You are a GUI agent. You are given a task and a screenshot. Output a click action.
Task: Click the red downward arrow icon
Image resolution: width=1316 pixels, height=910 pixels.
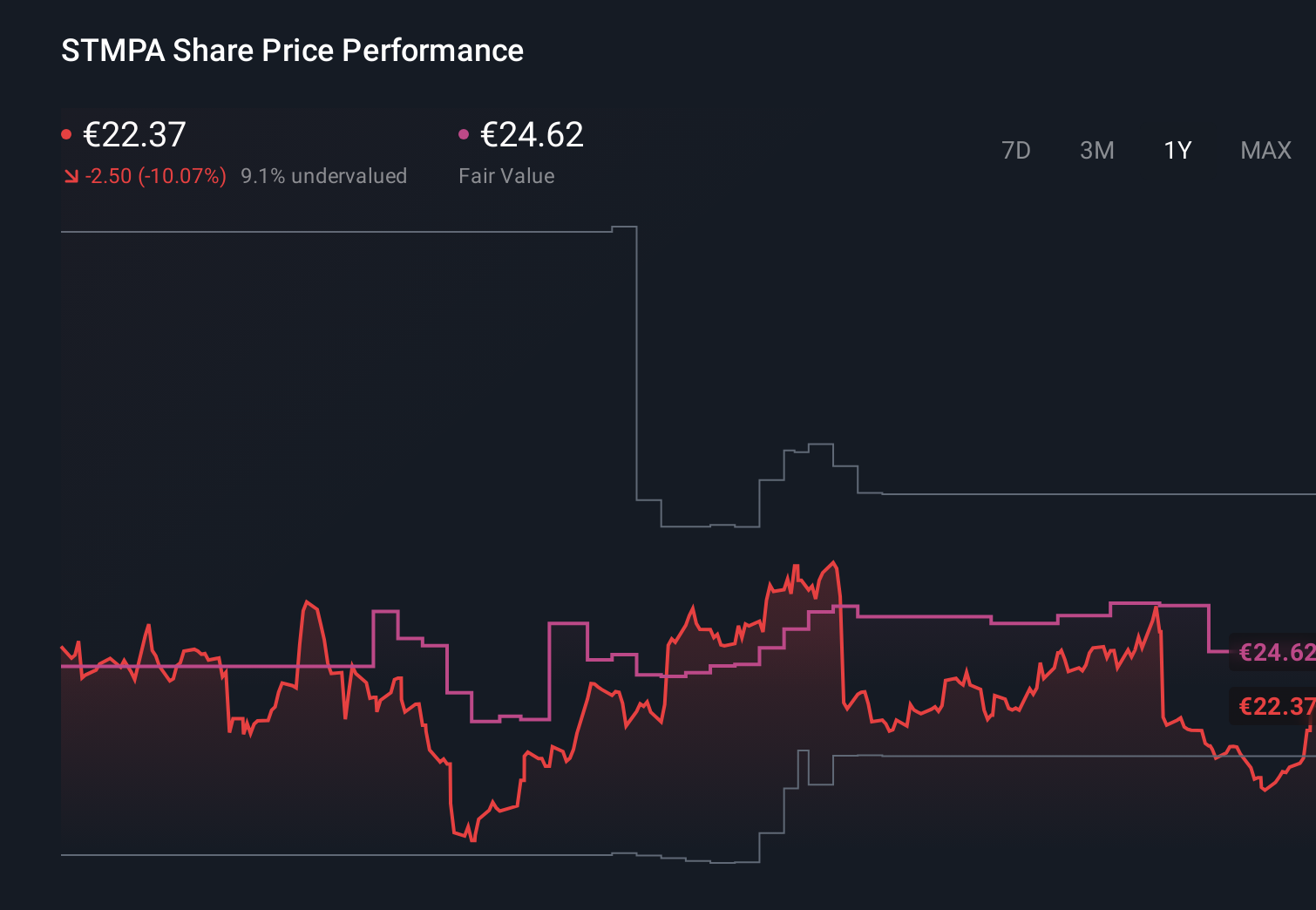click(71, 177)
